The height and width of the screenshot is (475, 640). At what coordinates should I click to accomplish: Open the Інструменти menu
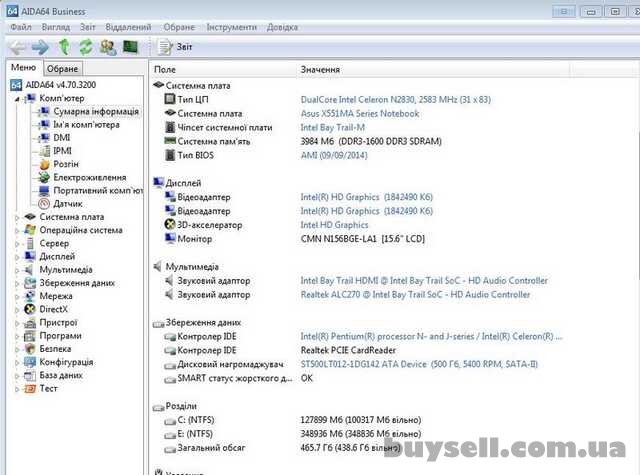pos(231,27)
